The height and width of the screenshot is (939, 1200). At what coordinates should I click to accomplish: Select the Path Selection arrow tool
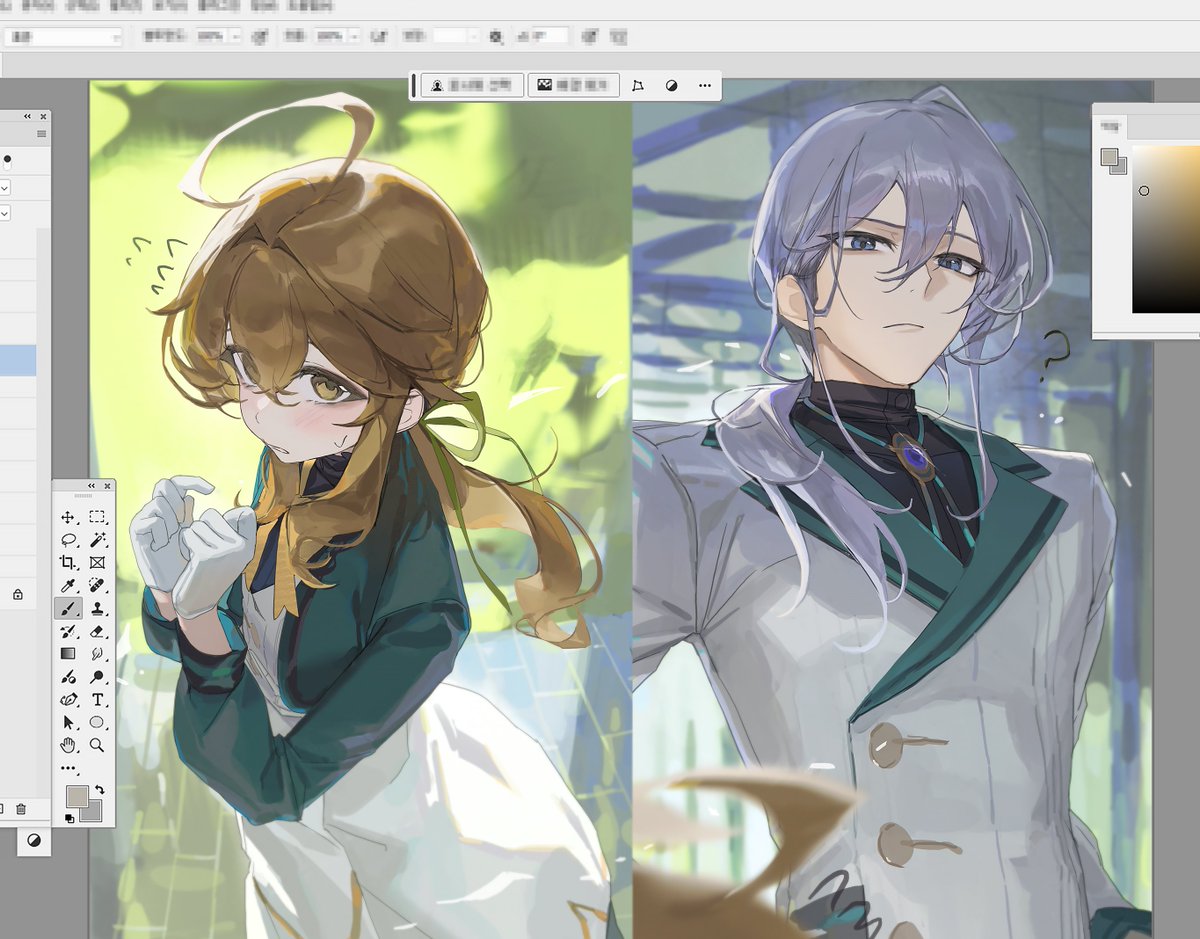68,722
